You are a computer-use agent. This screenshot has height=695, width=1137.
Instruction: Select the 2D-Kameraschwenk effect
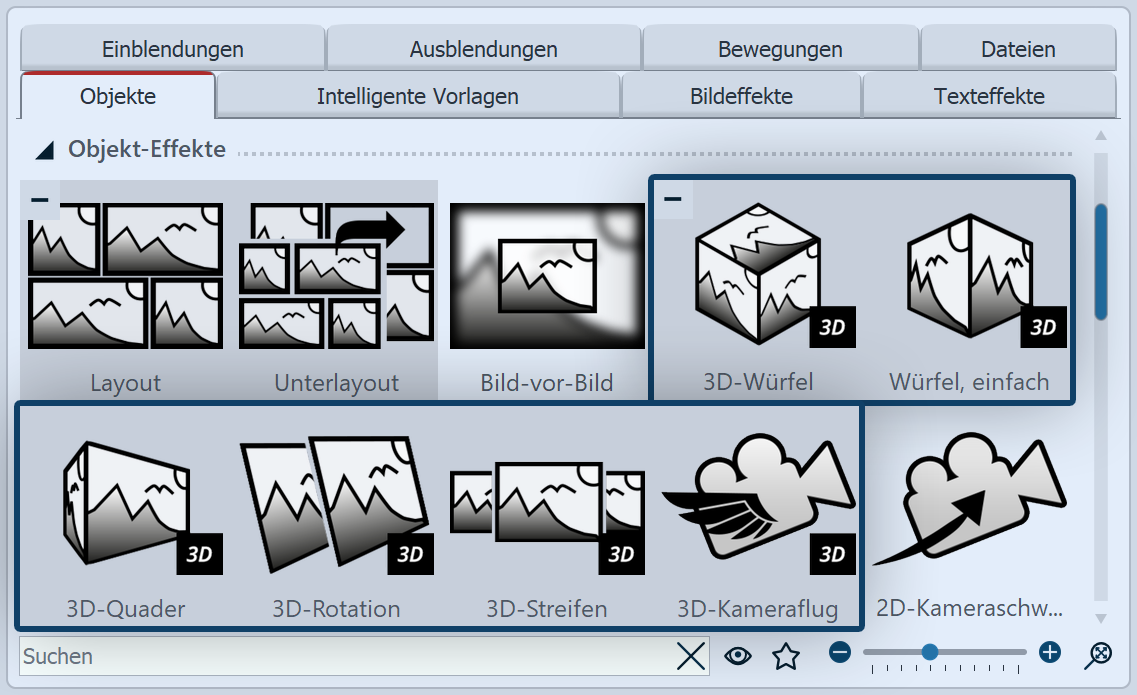point(970,500)
